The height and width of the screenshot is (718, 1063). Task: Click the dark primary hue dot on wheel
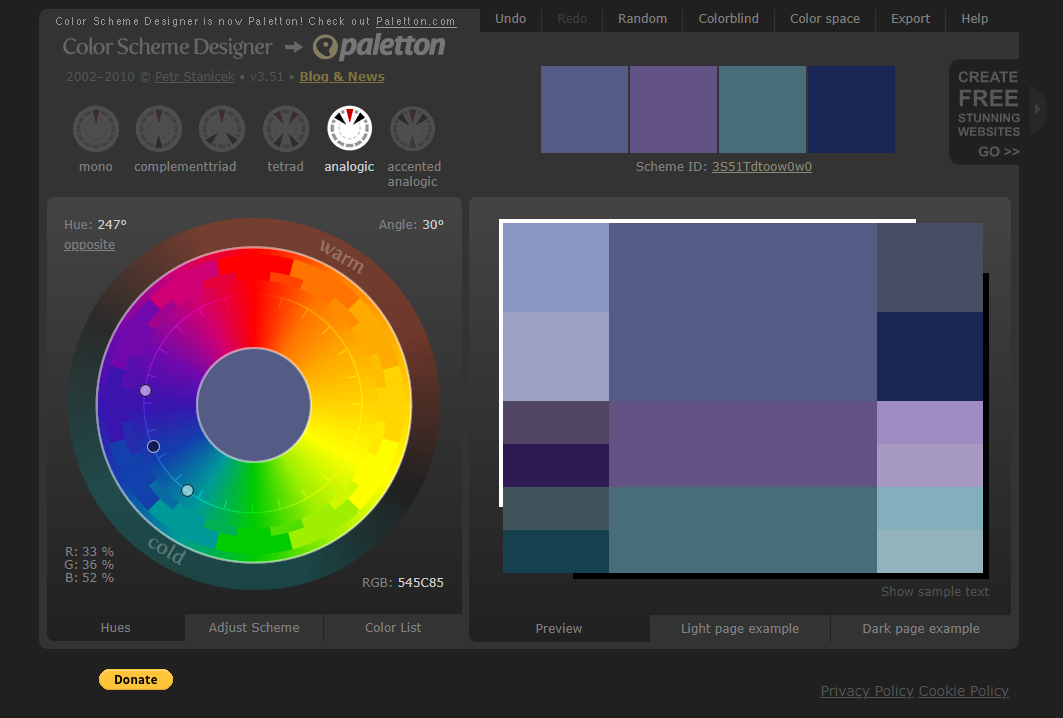tap(153, 446)
